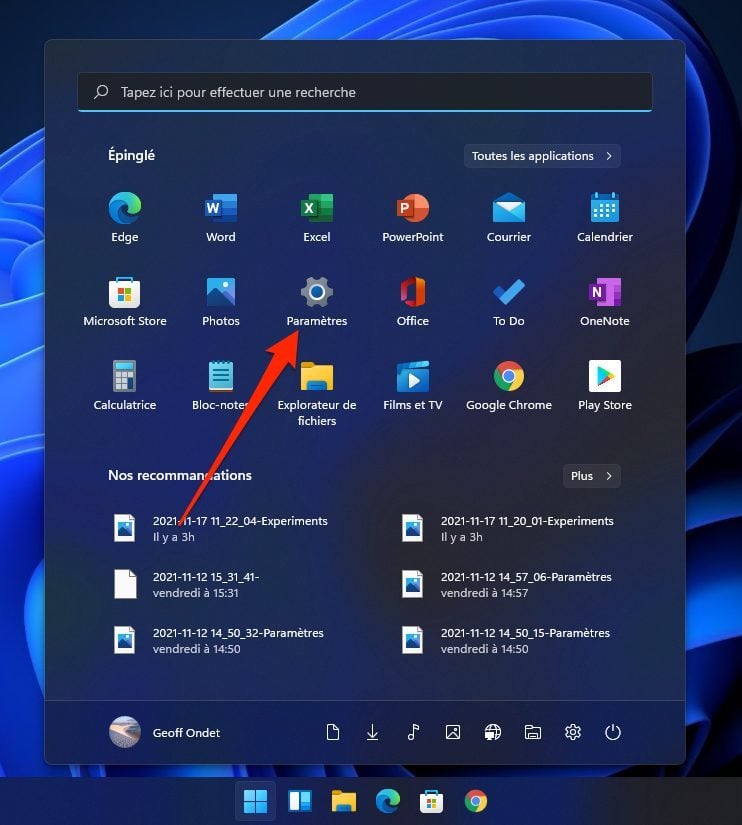The image size is (742, 825).
Task: Launch the Office app
Action: point(413,301)
